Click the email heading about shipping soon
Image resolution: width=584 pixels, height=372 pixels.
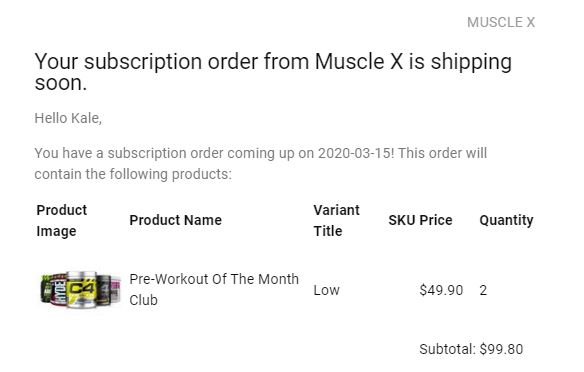point(273,71)
